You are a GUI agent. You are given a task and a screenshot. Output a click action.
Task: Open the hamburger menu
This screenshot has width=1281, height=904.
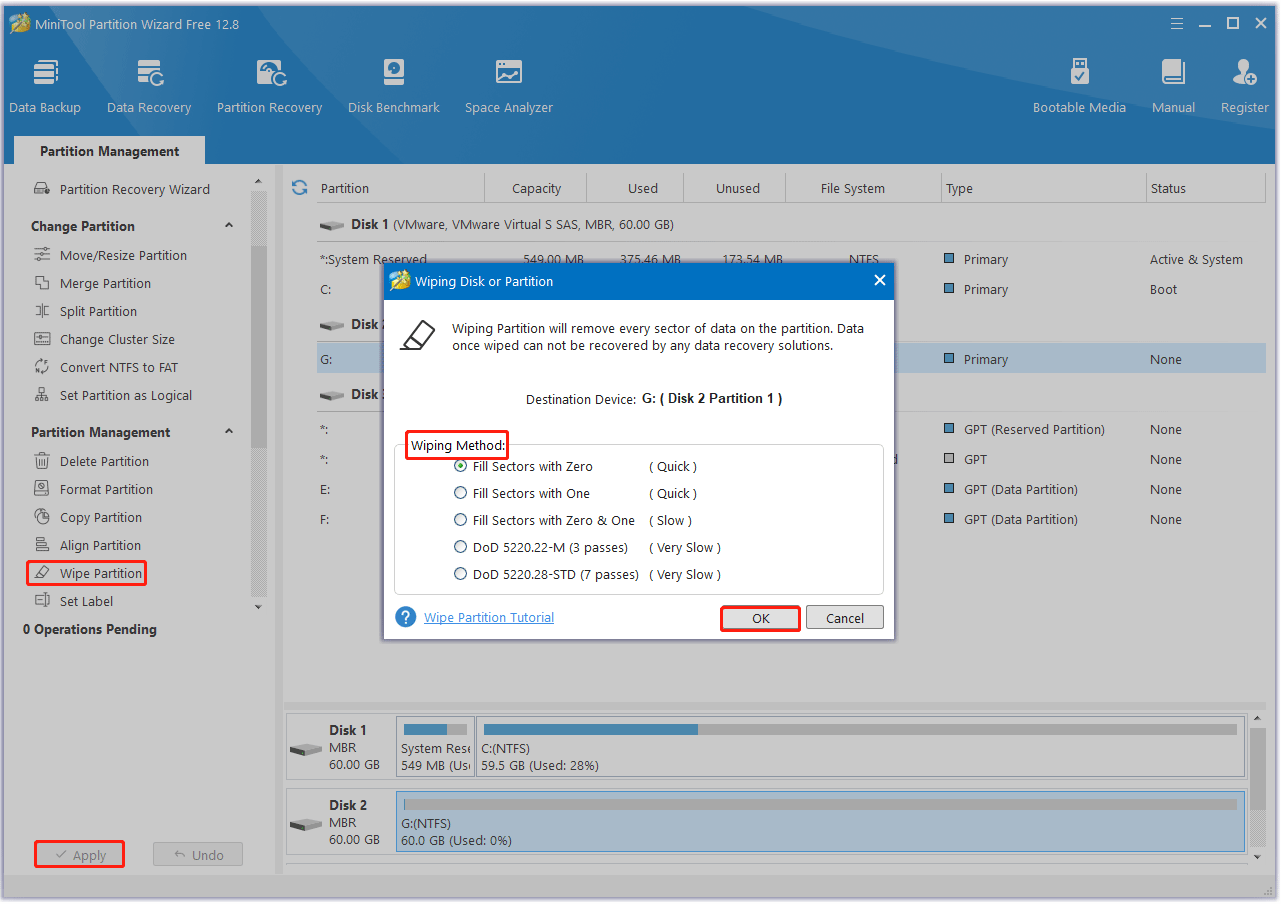pos(1176,22)
